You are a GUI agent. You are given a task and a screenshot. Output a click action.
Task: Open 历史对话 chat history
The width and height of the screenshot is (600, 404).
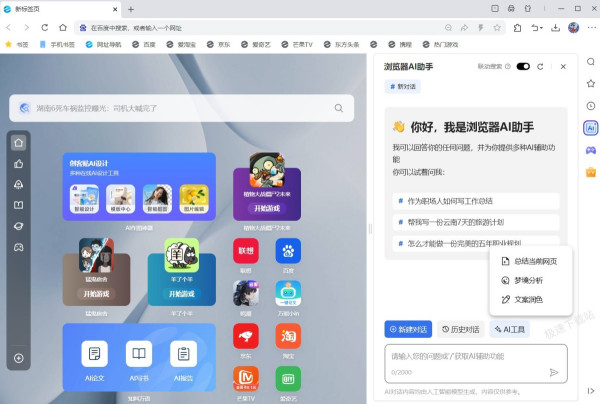[461, 329]
